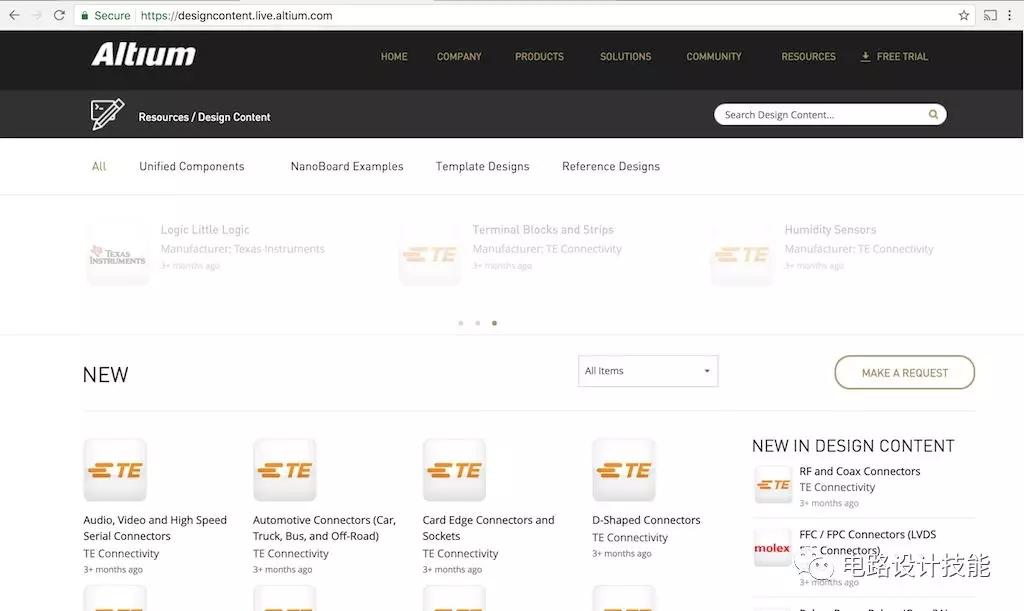Open Automotive Connectors (Car, Truck, Bus) link
The width and height of the screenshot is (1024, 611).
point(325,528)
